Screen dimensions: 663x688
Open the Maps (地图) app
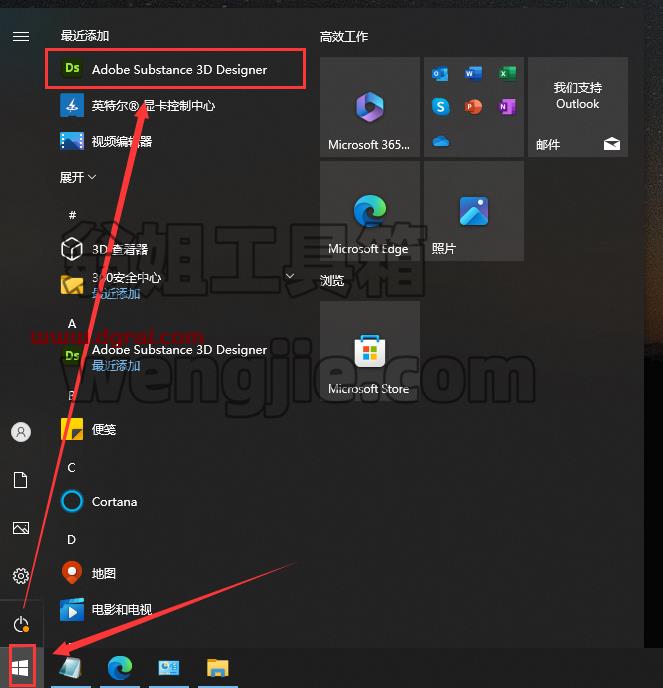pyautogui.click(x=176, y=573)
